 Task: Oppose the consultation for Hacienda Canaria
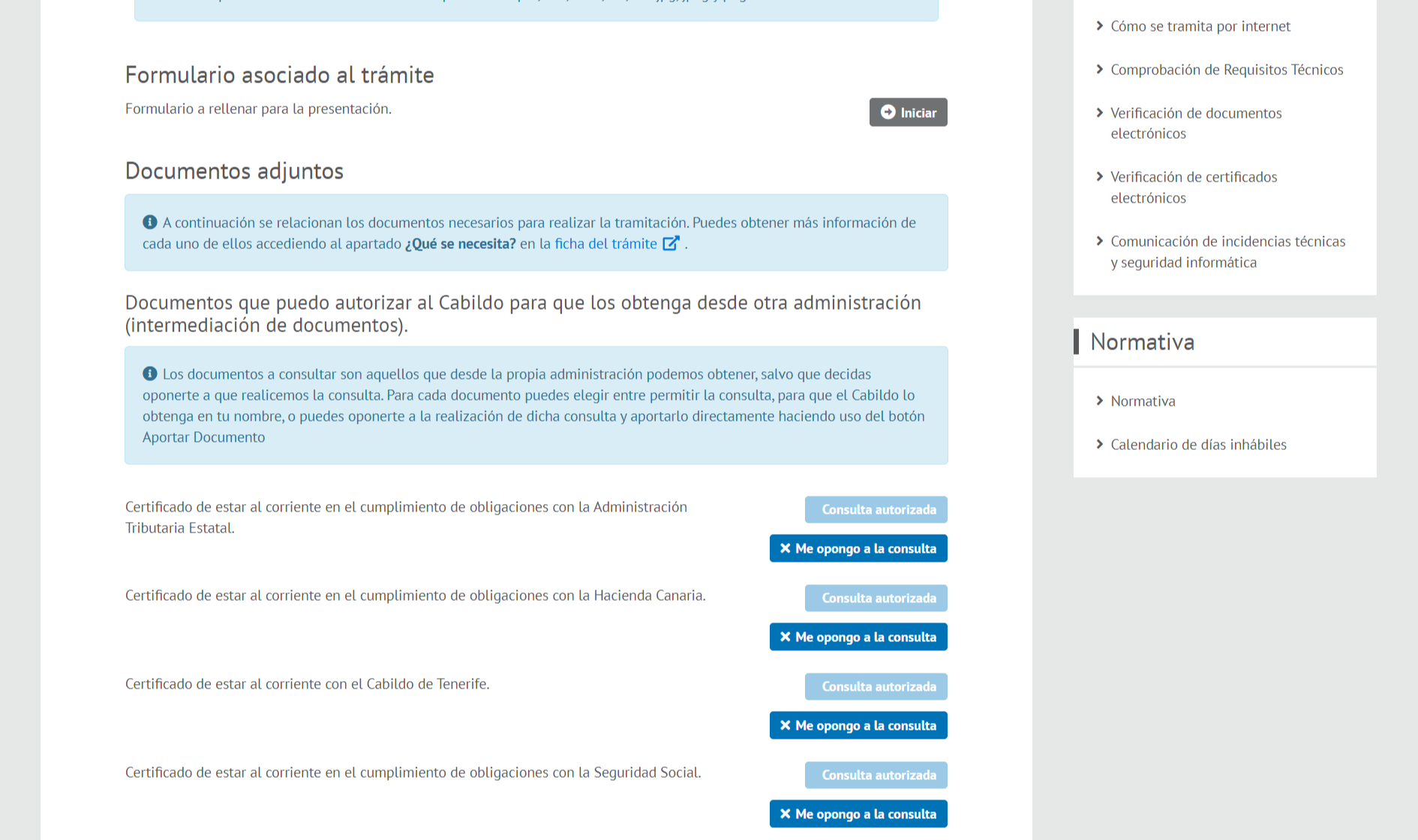[x=858, y=637]
